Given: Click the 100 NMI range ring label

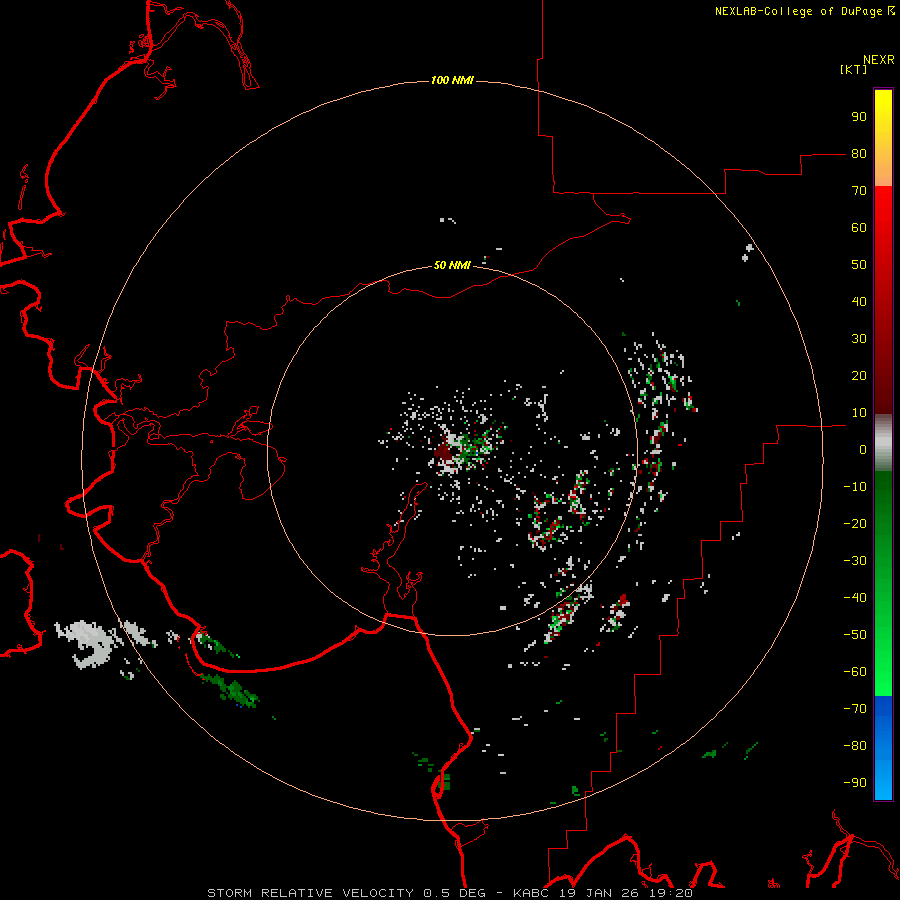Looking at the screenshot, I should (452, 80).
